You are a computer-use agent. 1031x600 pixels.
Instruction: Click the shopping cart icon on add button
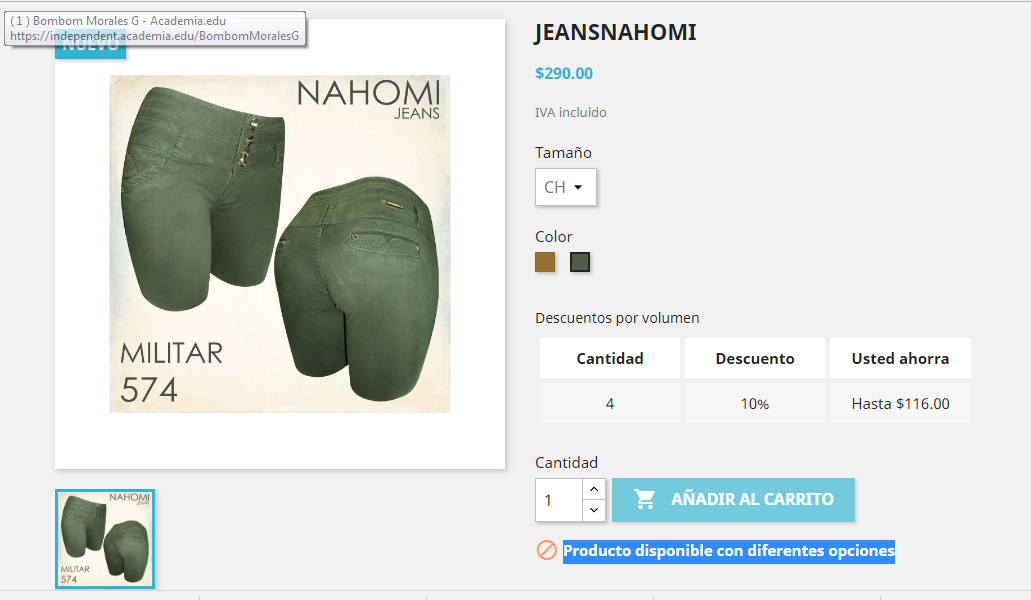(x=644, y=499)
